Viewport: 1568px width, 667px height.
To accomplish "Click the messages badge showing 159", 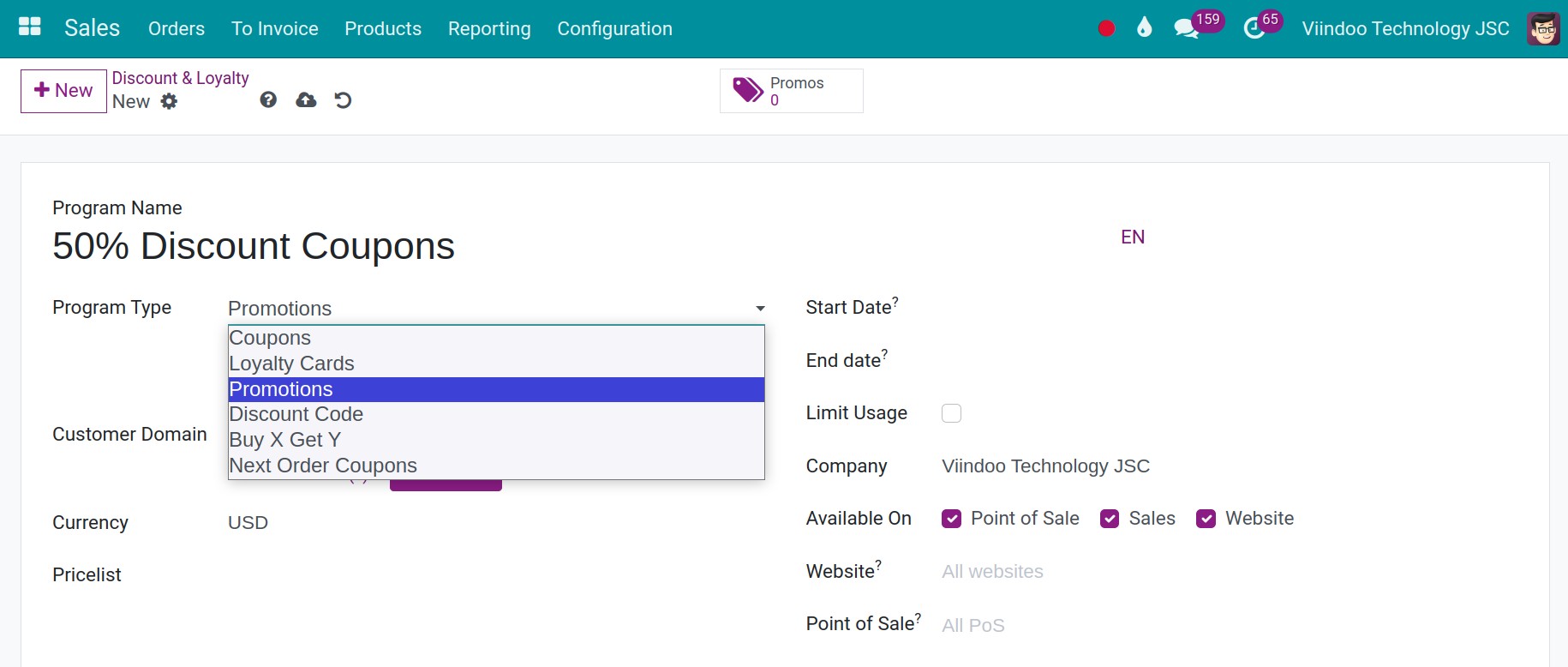I will [x=1208, y=20].
